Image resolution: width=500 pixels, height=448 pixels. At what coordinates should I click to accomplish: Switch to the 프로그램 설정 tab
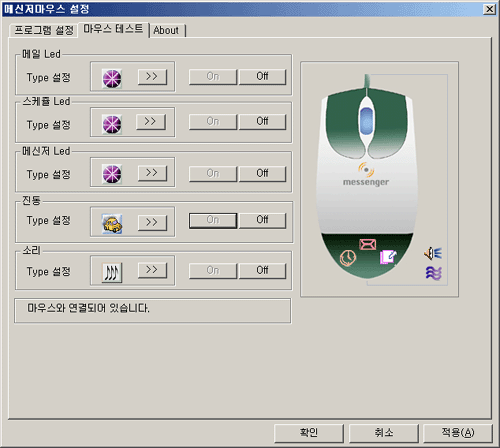click(44, 31)
